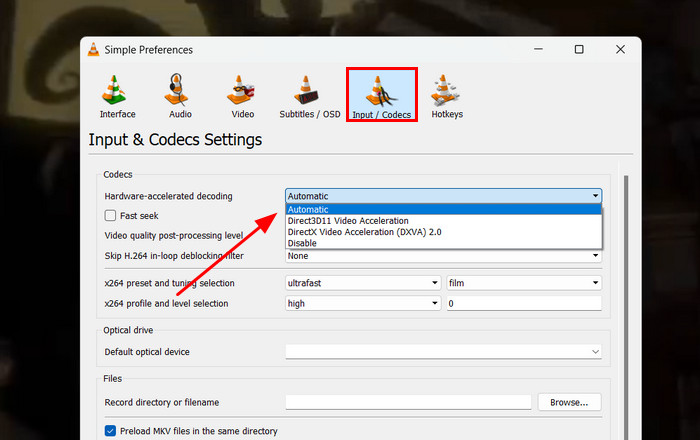700x440 pixels.
Task: Click the x264 level field showing 0
Action: 524,303
